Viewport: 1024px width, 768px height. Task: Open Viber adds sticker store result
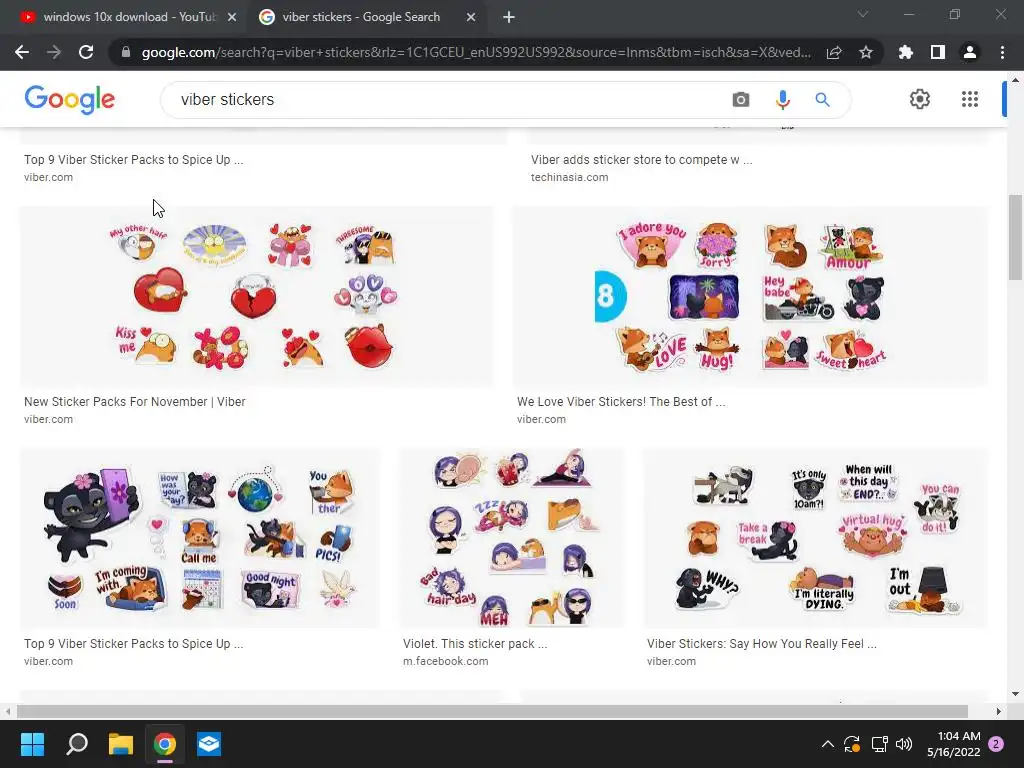641,159
